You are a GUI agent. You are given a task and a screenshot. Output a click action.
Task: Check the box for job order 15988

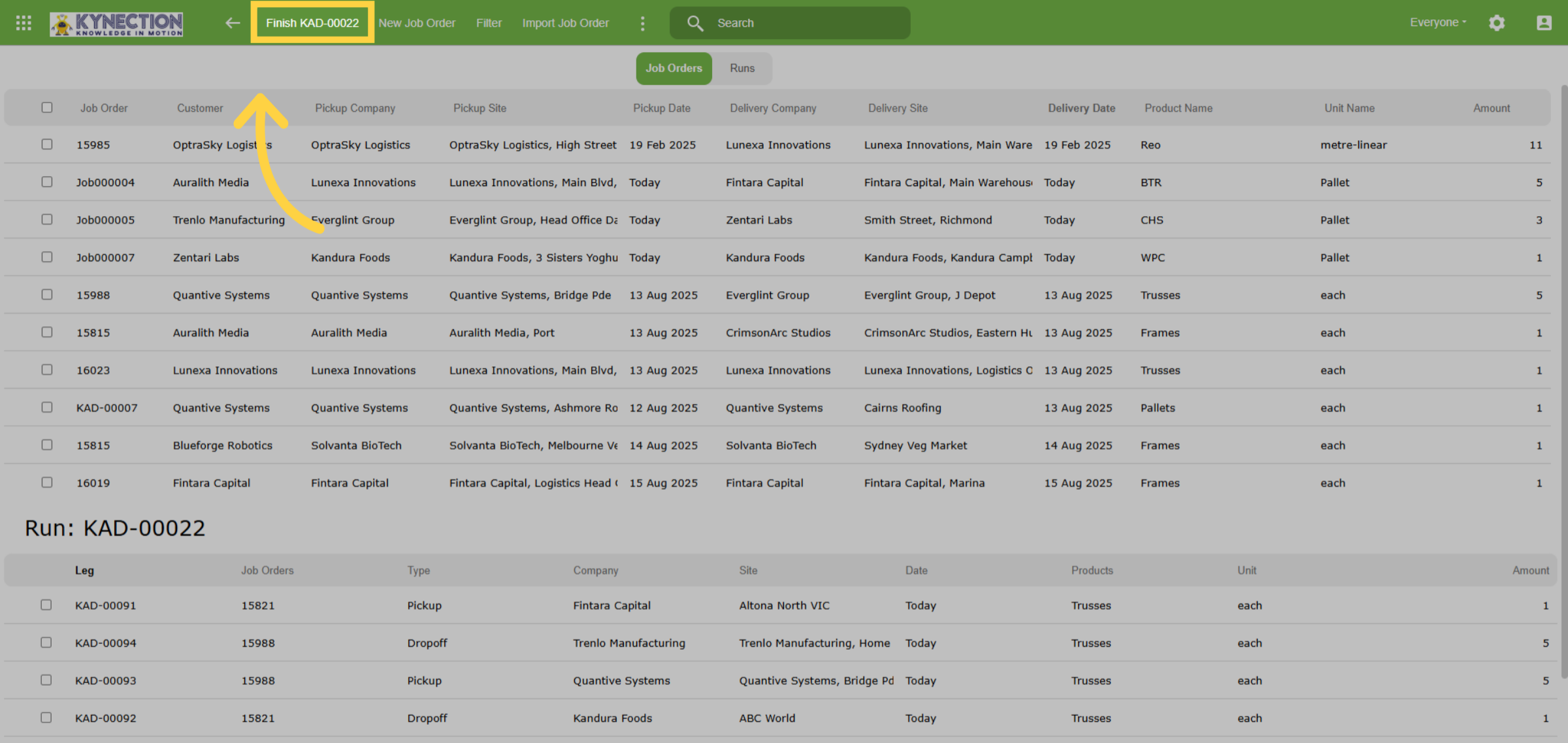pos(47,294)
